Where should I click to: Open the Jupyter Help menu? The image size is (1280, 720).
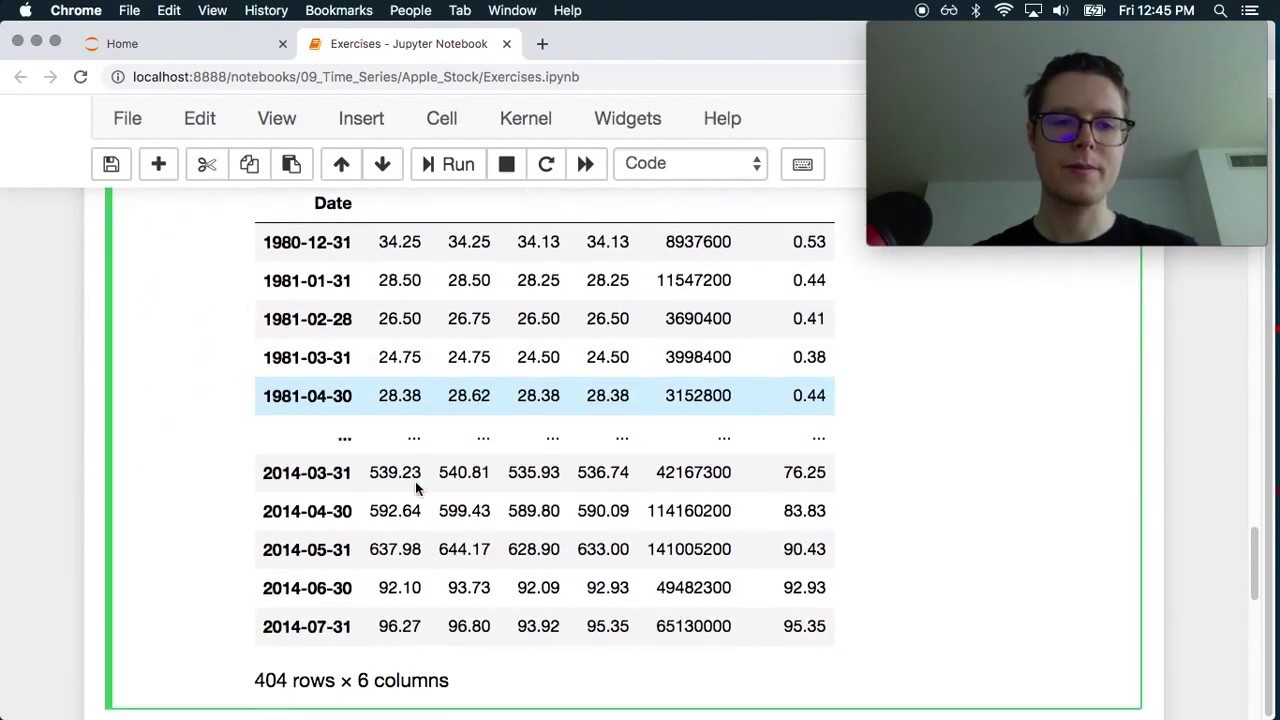(722, 118)
